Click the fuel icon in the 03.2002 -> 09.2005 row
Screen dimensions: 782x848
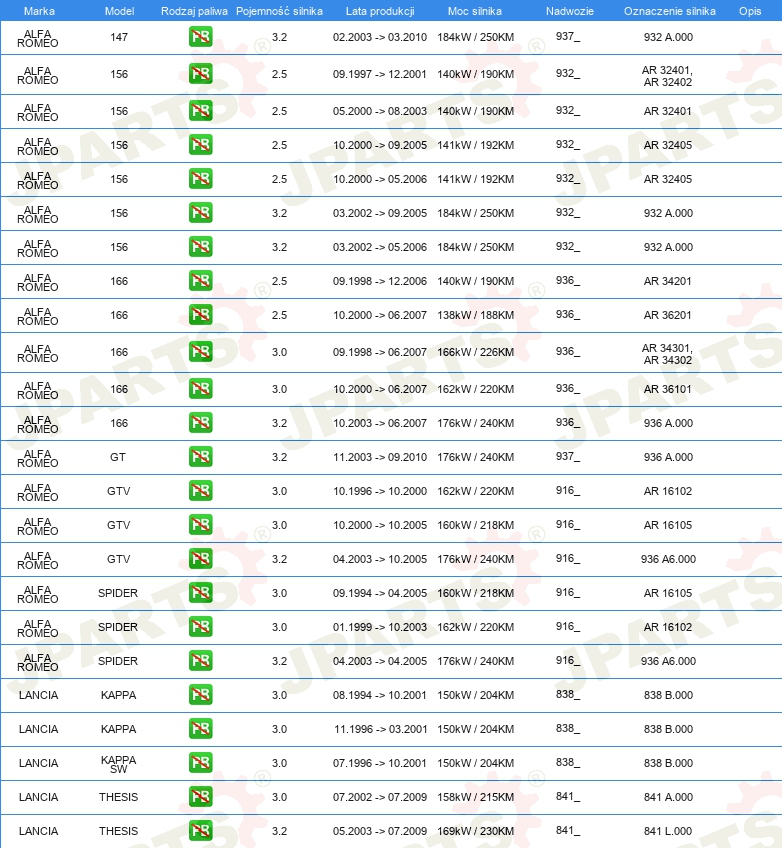[x=201, y=213]
